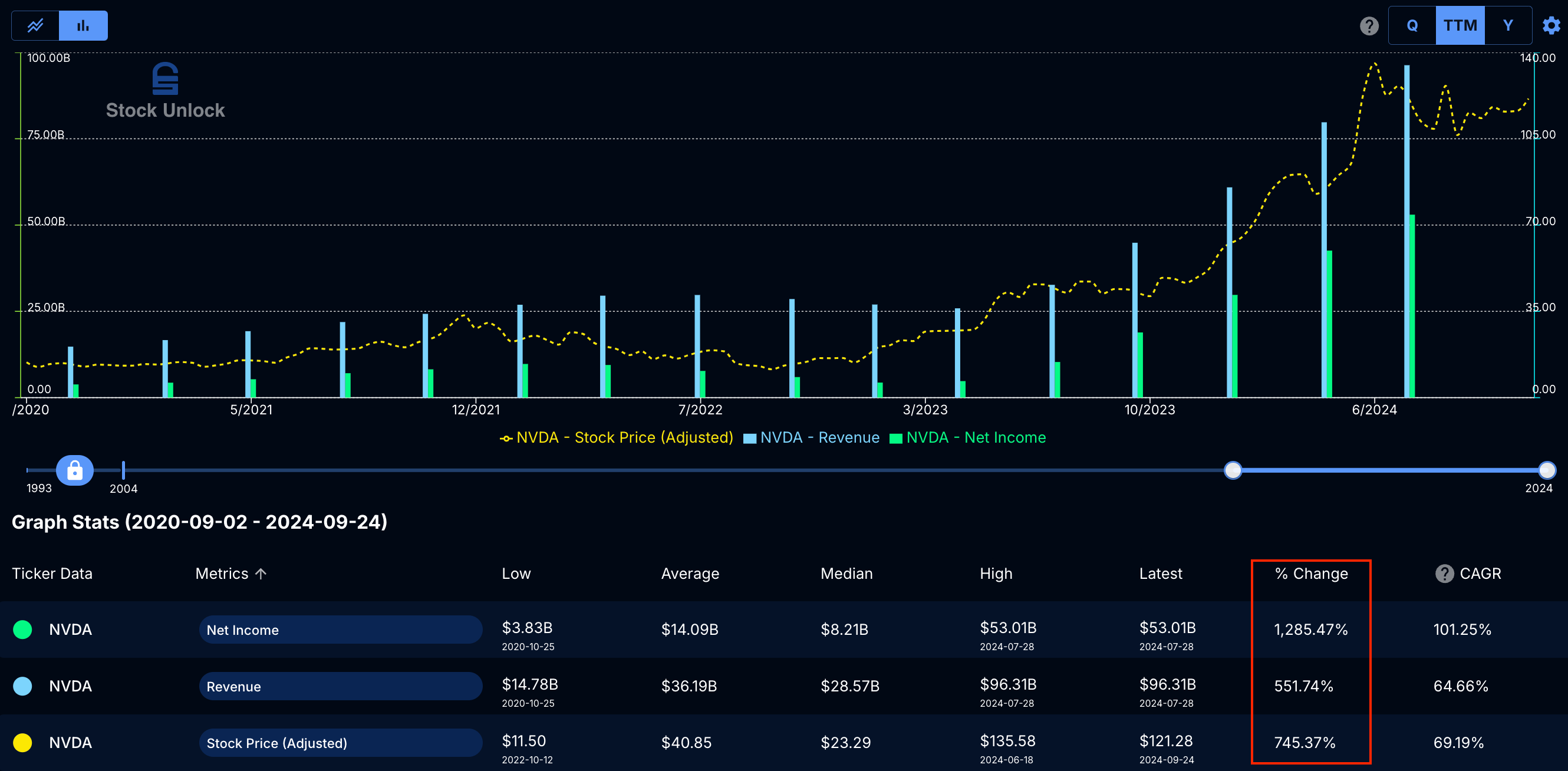Click green Net Income color swatch
Screen dimensions: 1568x771
tap(22, 629)
